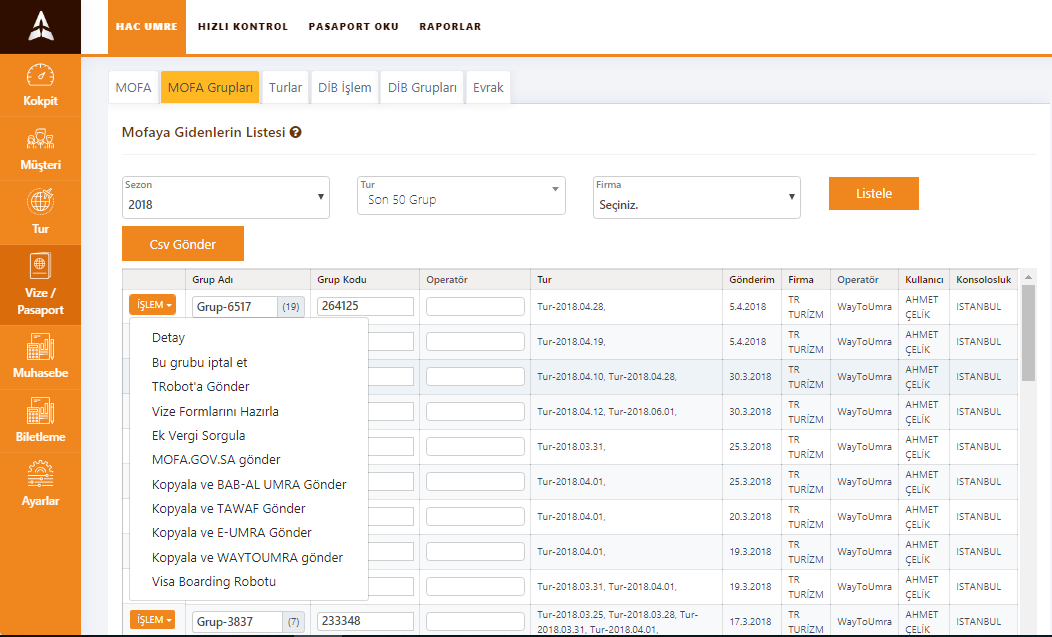Select HAC UMRE top menu
Screen dimensions: 1052x637
pyautogui.click(x=146, y=27)
